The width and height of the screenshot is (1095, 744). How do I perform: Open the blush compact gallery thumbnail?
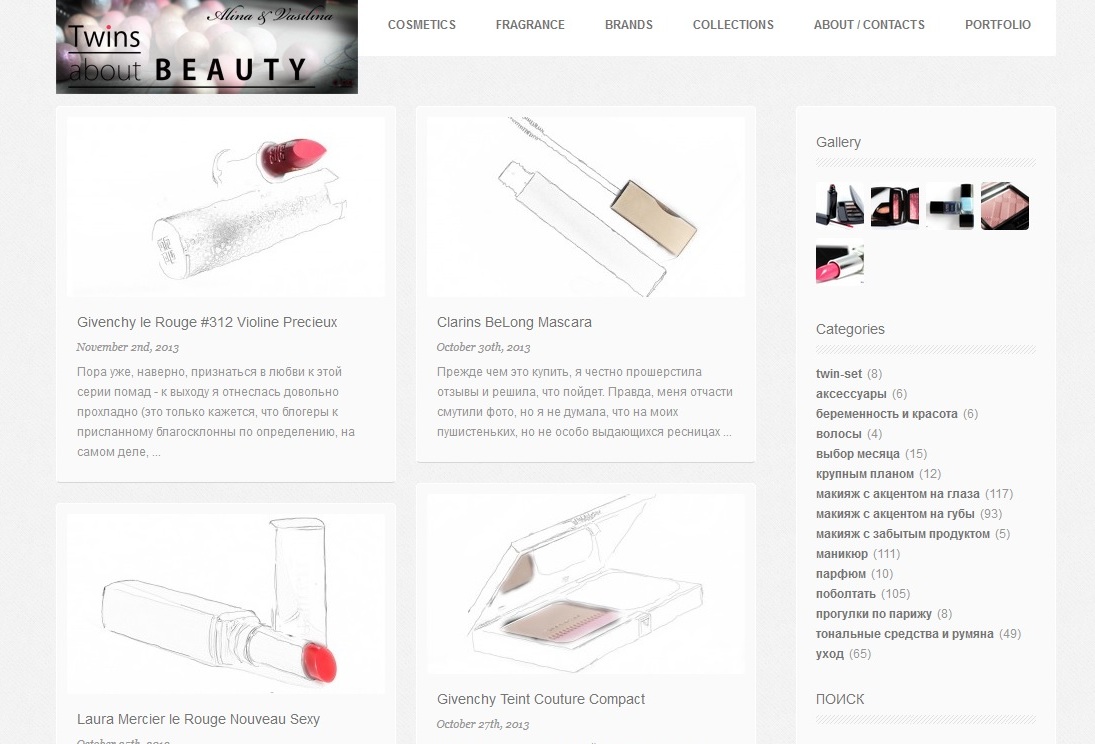click(895, 206)
